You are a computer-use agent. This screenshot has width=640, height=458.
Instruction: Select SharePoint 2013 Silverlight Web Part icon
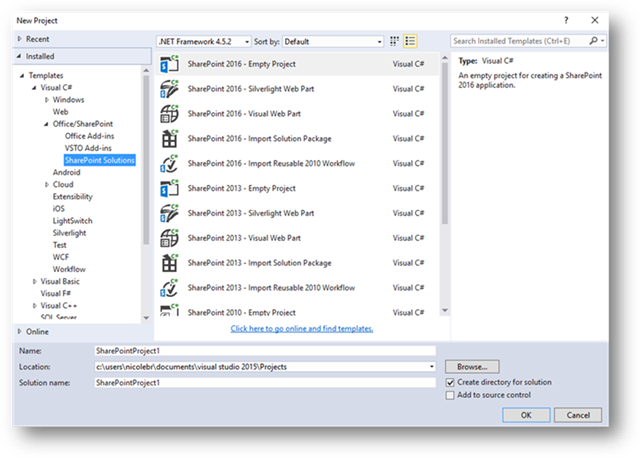click(169, 213)
